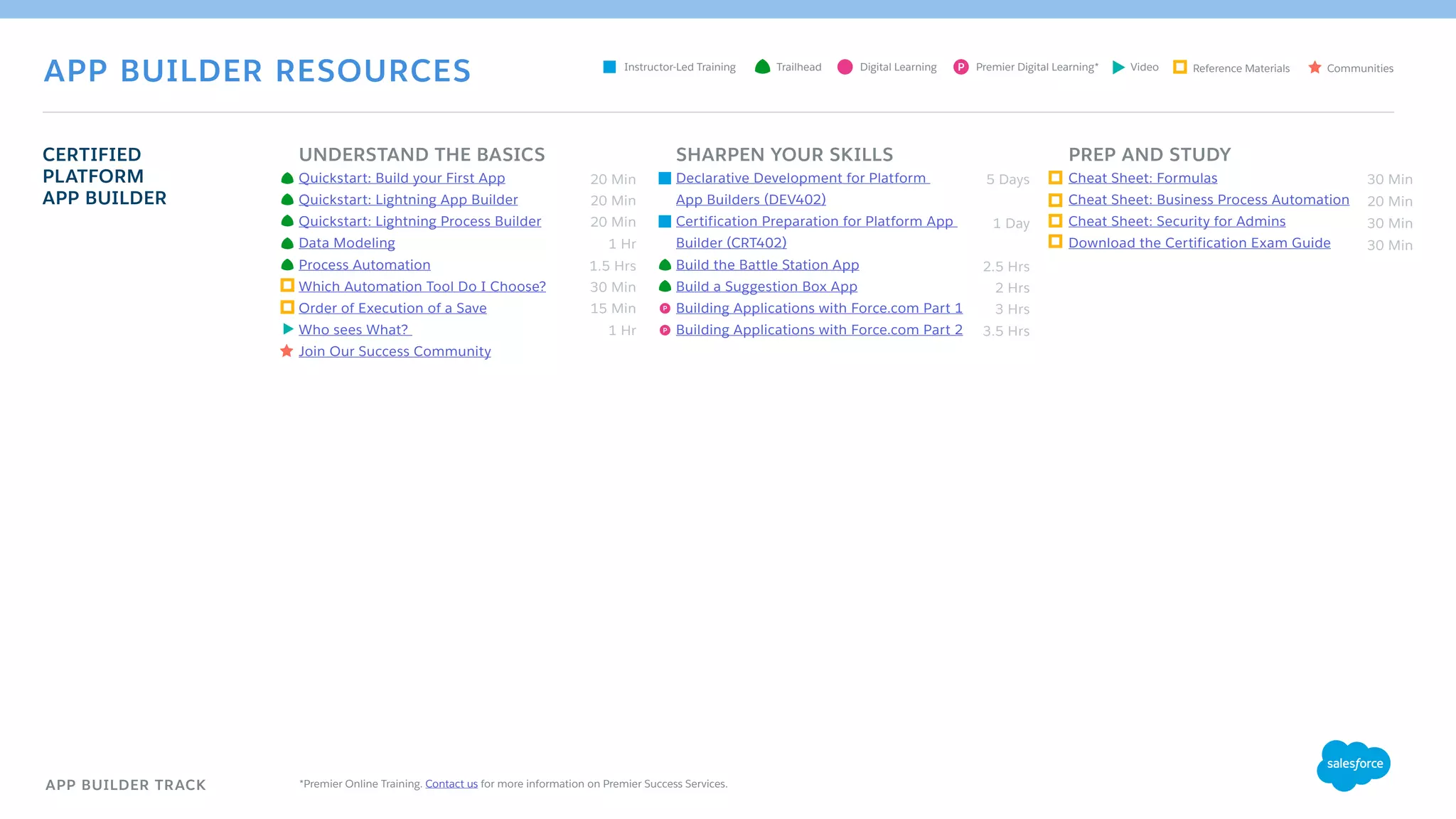Follow the Process Automation link

pyautogui.click(x=364, y=264)
